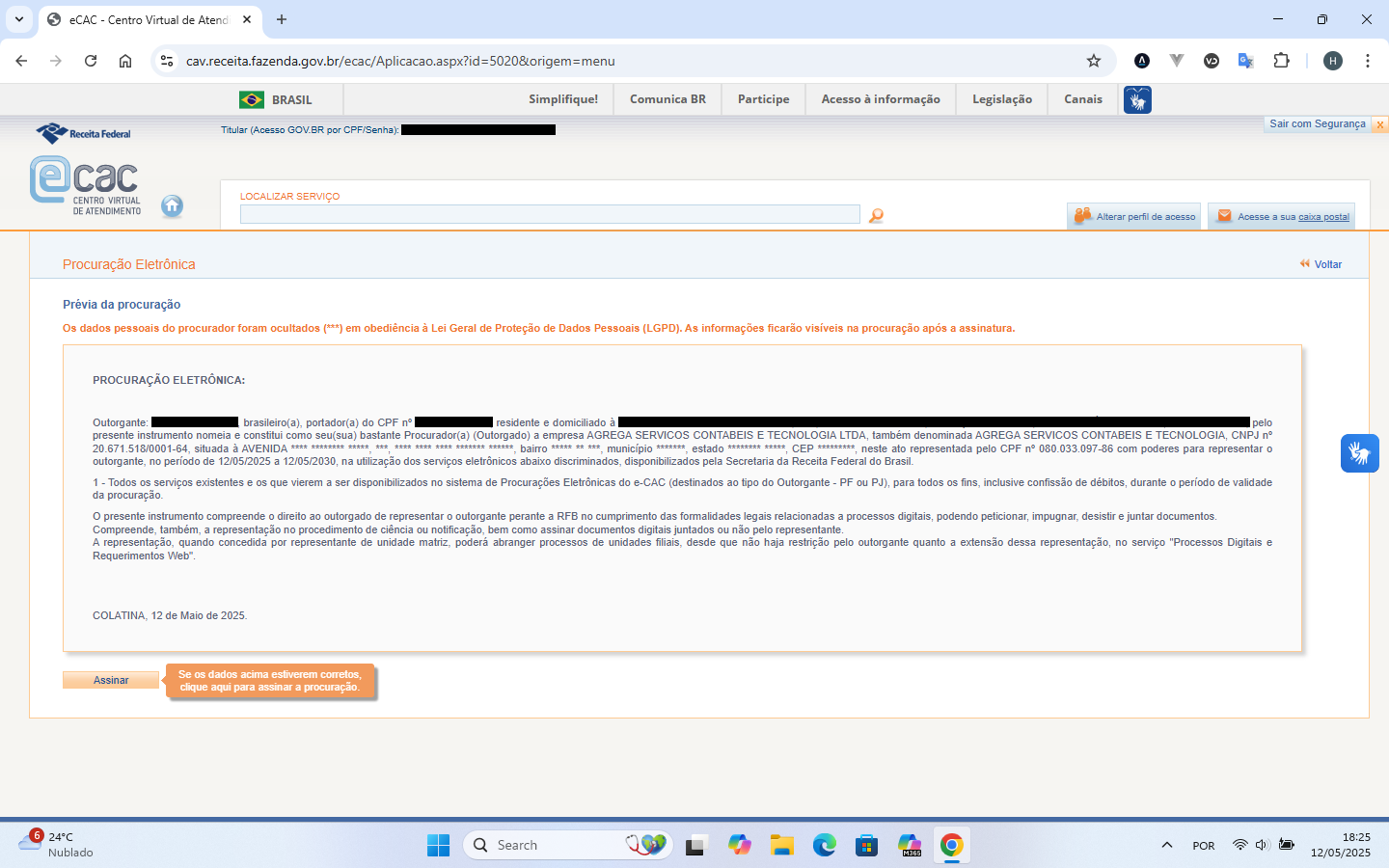Viewport: 1389px width, 868px height.
Task: Click the Localizar Serviço search field
Action: coord(550,214)
